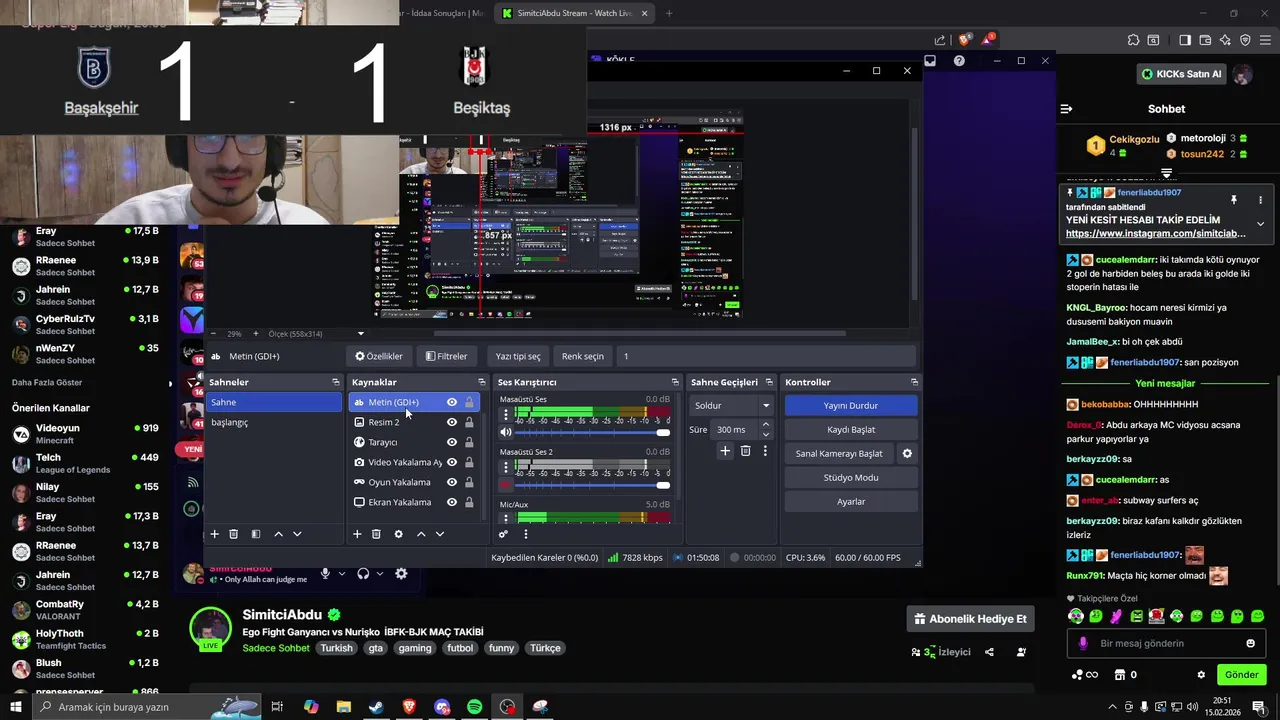Open Discord from the taskbar

(442, 707)
